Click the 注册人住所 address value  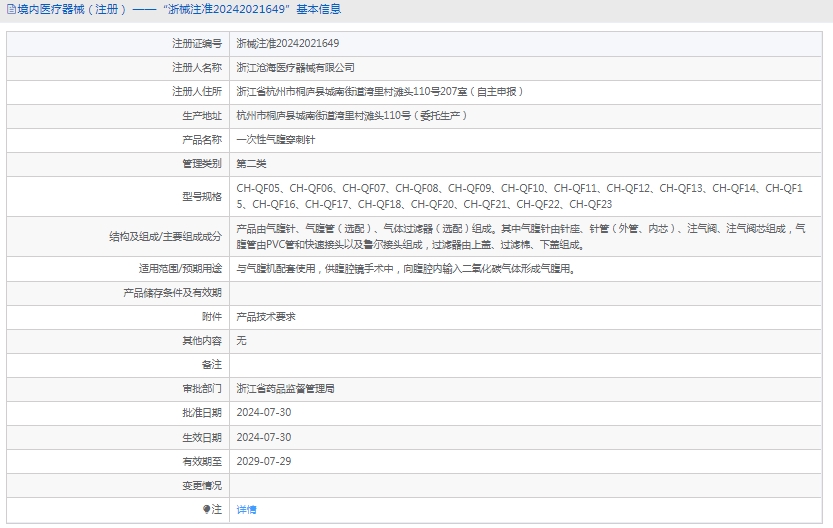379,91
